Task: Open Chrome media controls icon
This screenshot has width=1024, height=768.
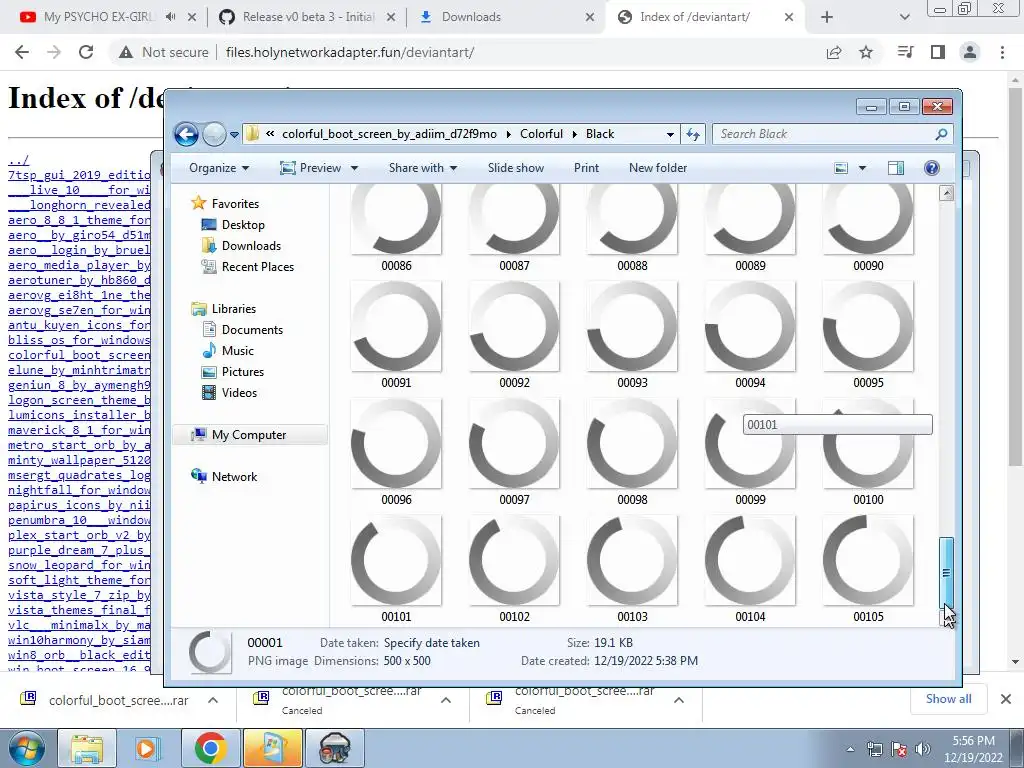Action: (x=905, y=52)
